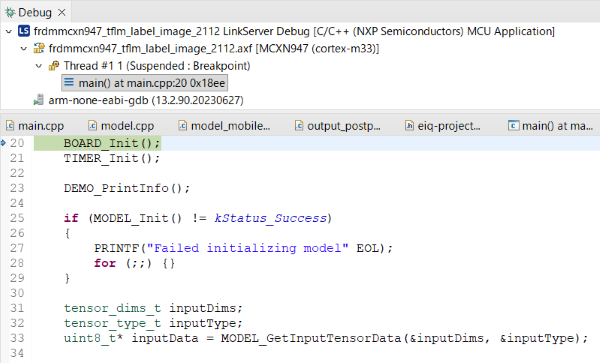Close the Debug view tab
Viewport: 600px width, 363px height.
point(62,13)
